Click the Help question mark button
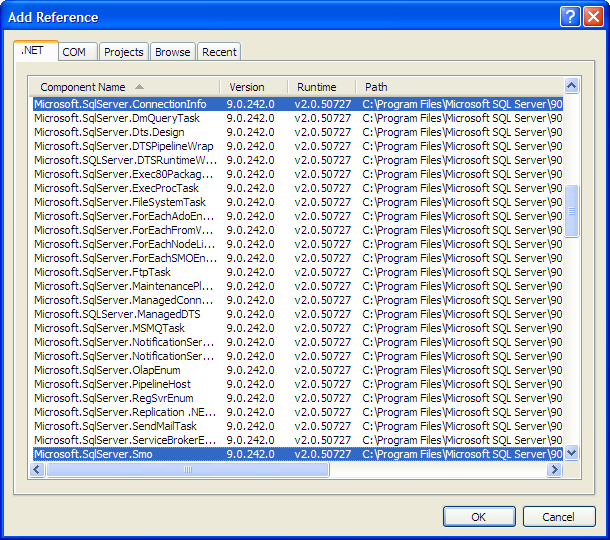Screen dimensions: 610x540 (570, 17)
